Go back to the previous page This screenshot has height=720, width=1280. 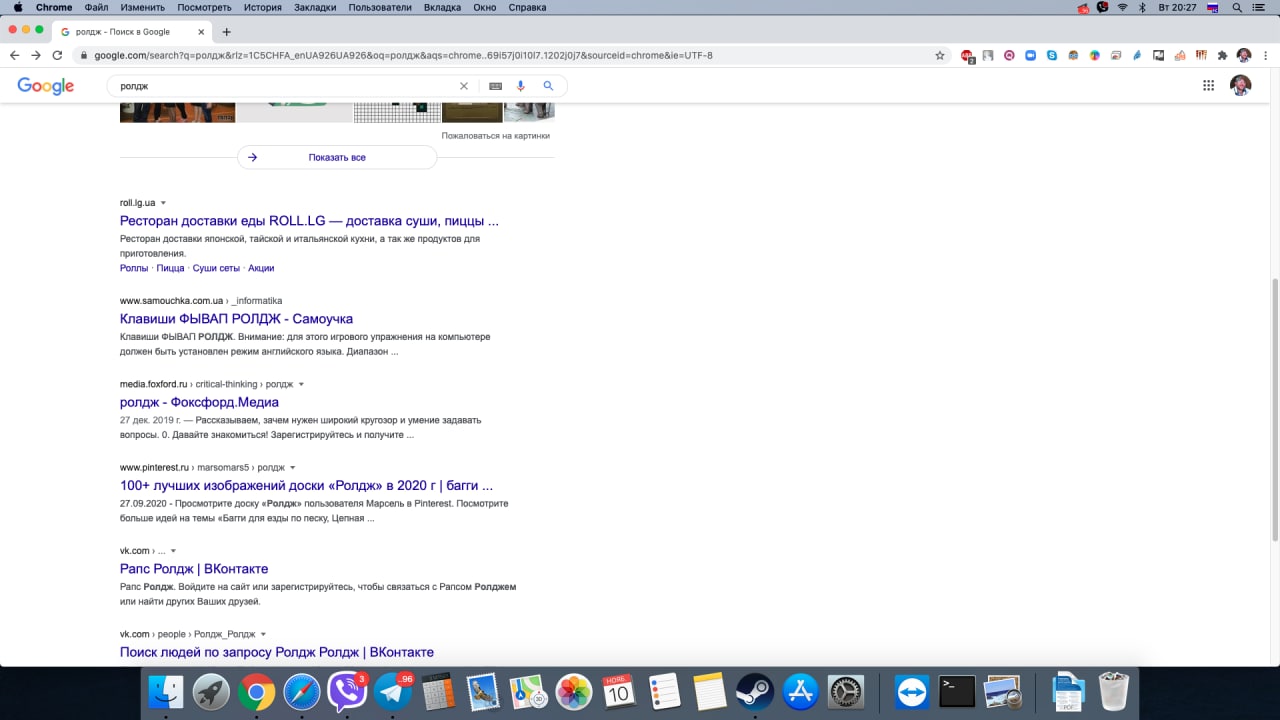(14, 55)
